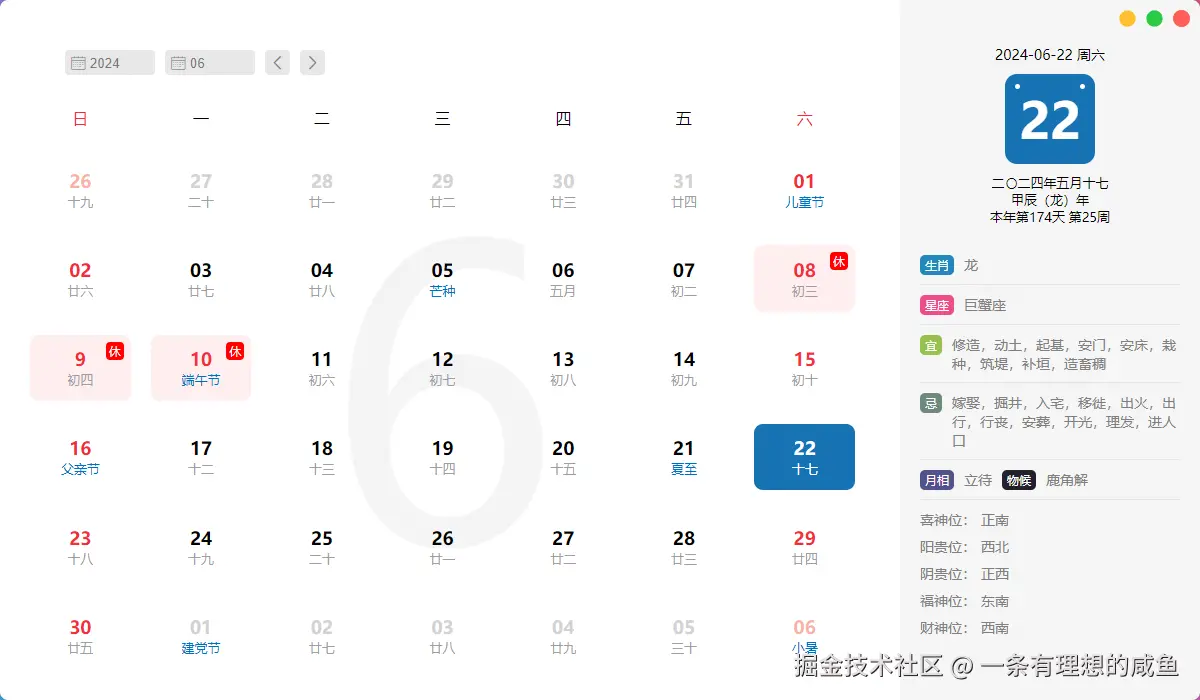
Task: Click the 星座 constellation badge icon
Action: pos(936,305)
